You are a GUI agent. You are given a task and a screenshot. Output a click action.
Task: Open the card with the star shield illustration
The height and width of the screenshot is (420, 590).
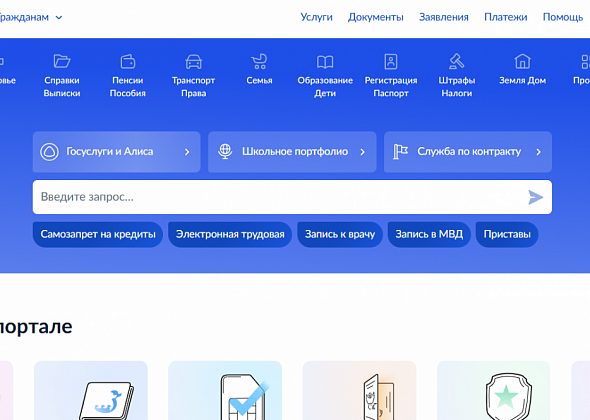494,391
